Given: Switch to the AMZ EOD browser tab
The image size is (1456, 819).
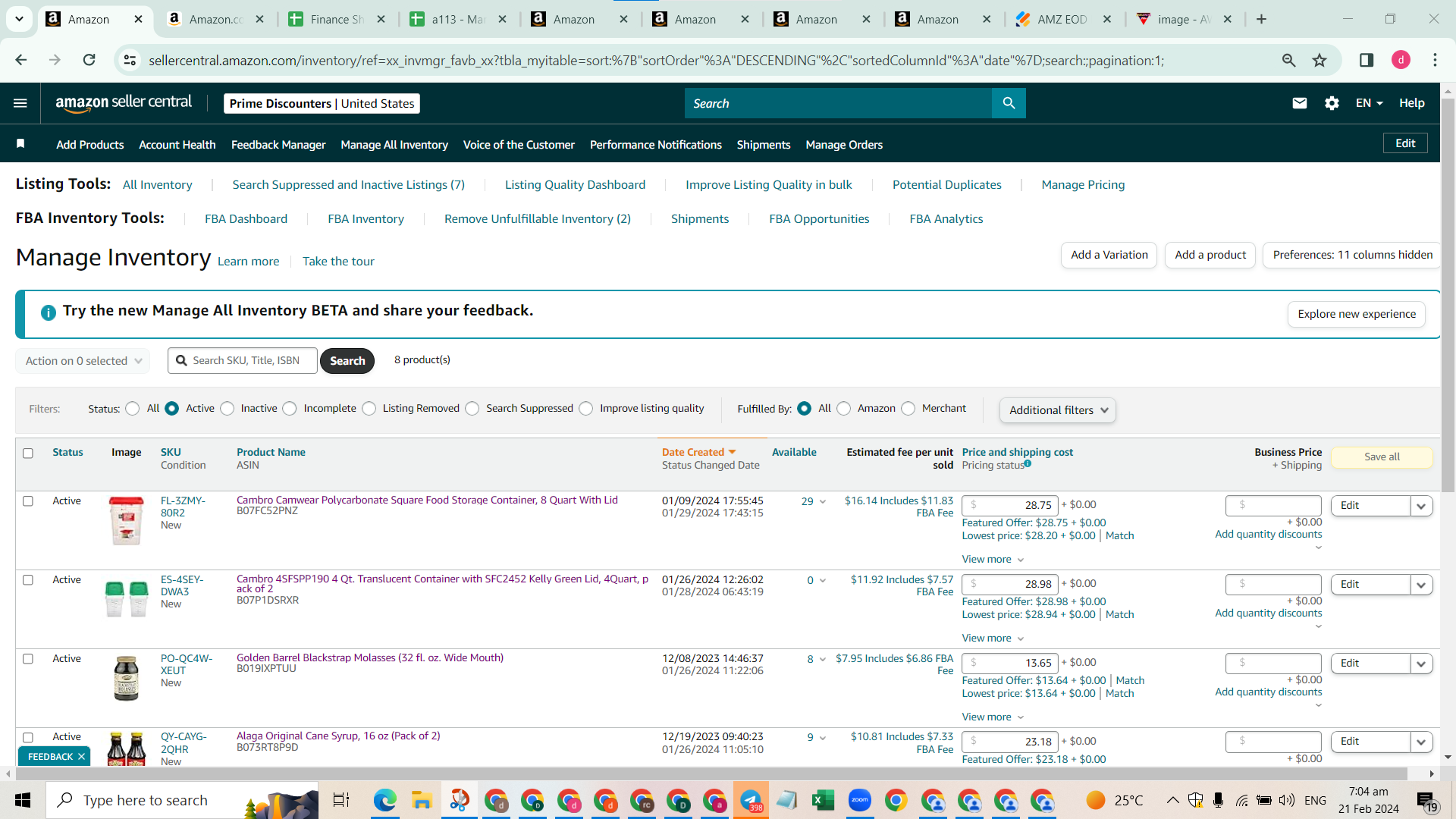Looking at the screenshot, I should point(1063,19).
